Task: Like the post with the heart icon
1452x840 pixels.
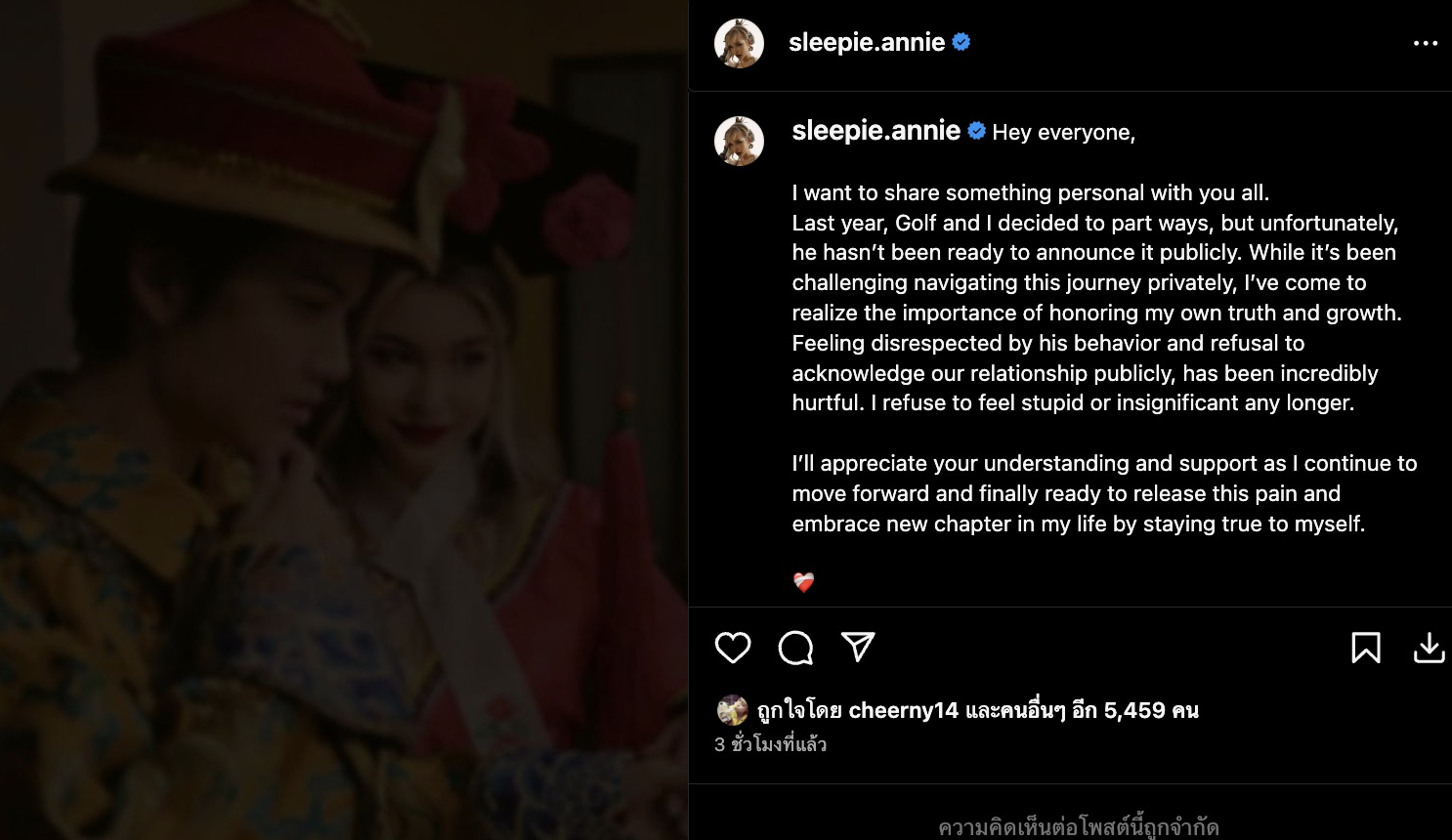Action: click(x=733, y=648)
